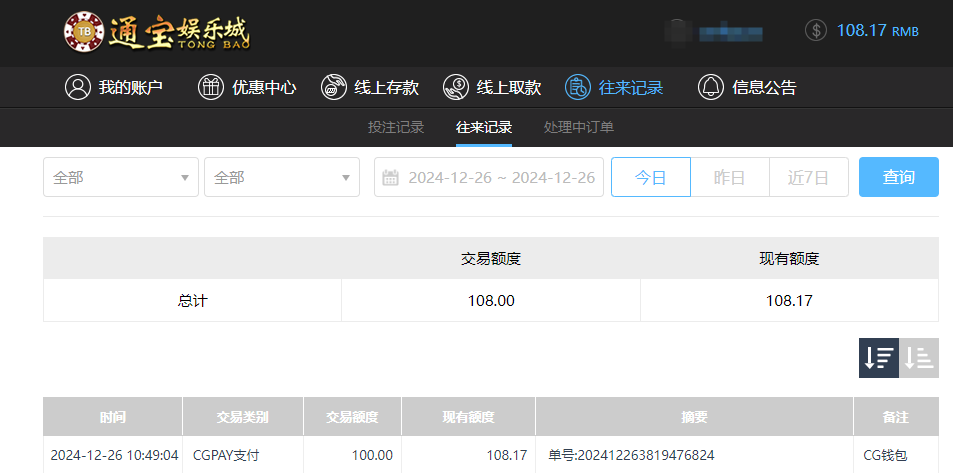Viewport: 953px width, 473px height.
Task: Click the blurred username in the header
Action: [730, 33]
